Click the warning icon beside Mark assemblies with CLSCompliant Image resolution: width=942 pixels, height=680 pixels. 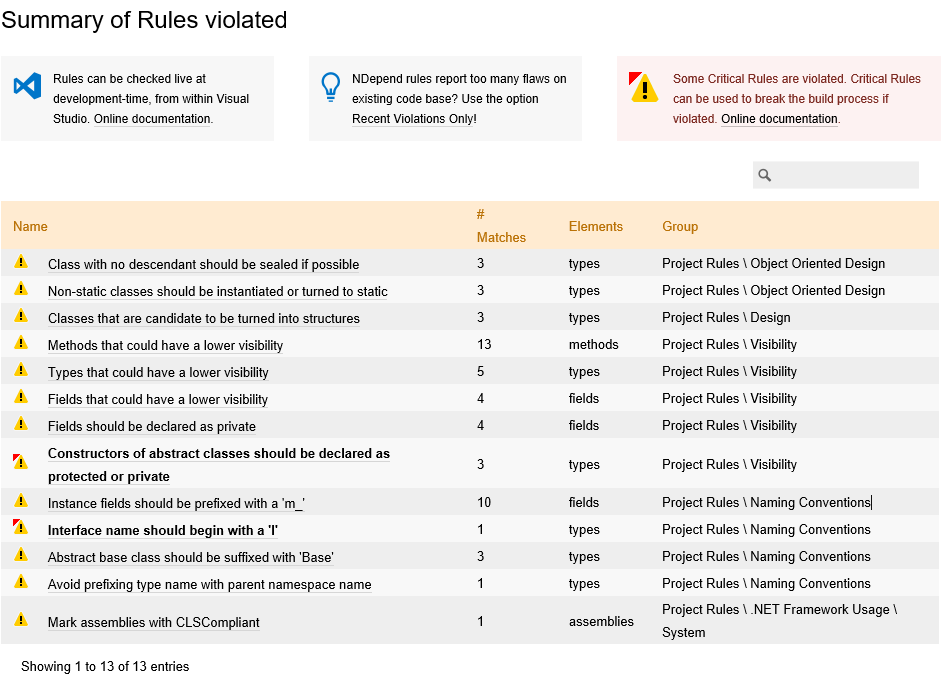coord(20,619)
